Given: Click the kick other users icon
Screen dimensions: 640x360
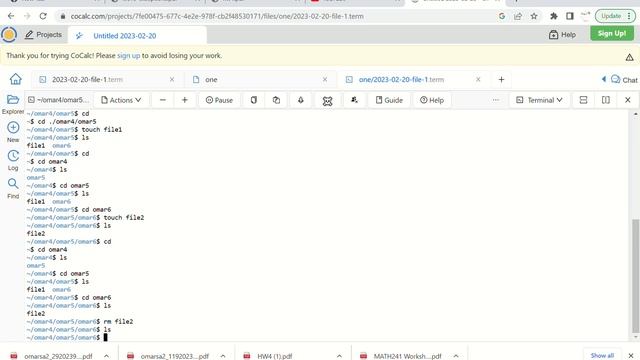Looking at the screenshot, I should tap(327, 100).
